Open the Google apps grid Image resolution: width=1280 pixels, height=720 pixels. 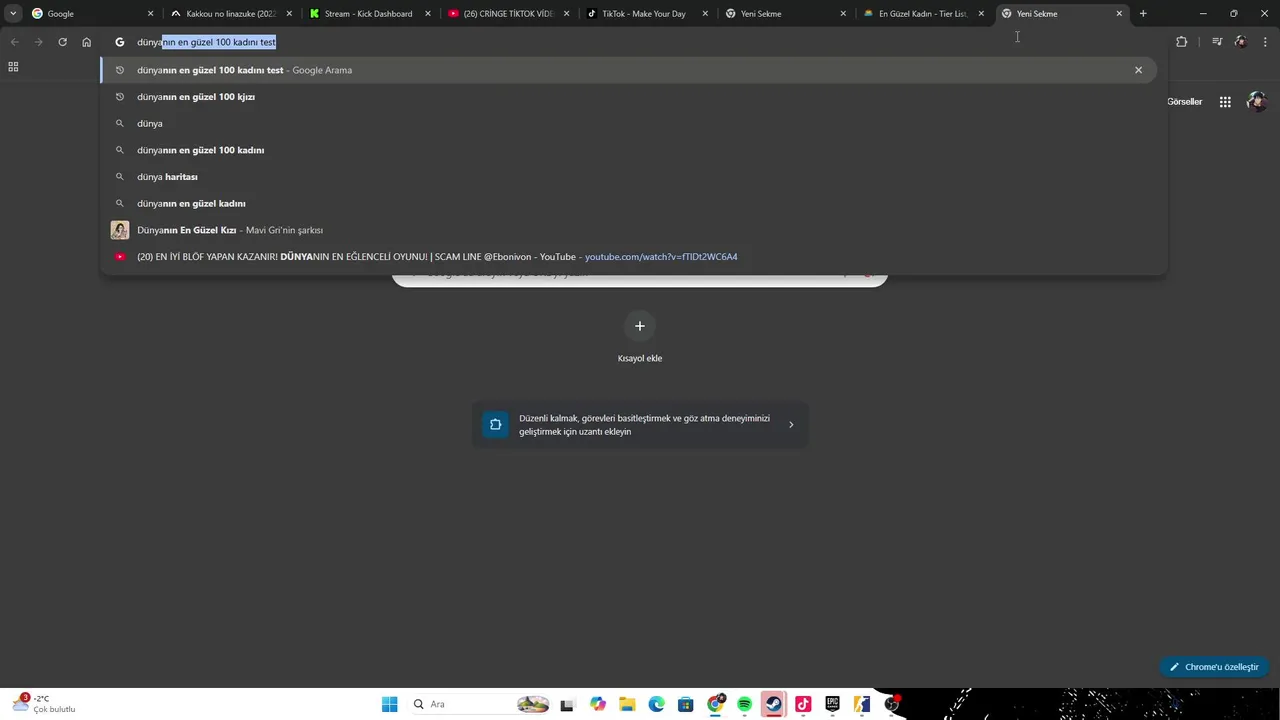tap(1225, 102)
